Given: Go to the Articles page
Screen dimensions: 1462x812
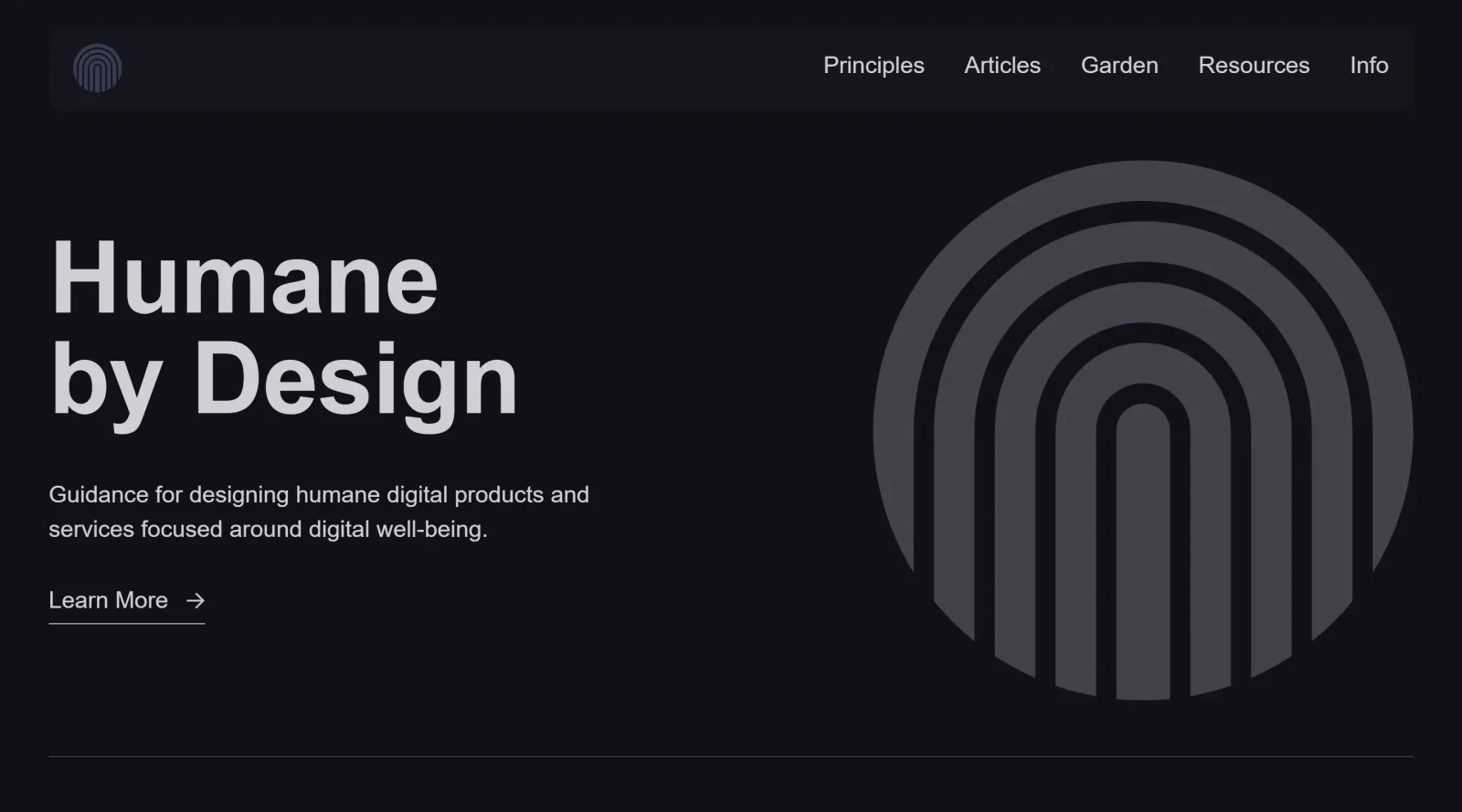Looking at the screenshot, I should coord(1002,66).
